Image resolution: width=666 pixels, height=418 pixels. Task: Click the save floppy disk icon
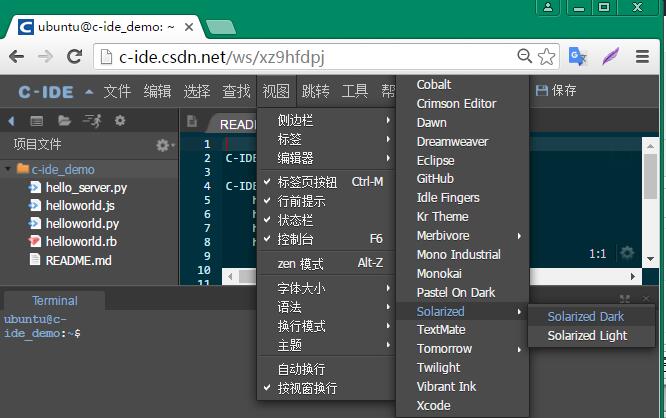click(542, 90)
